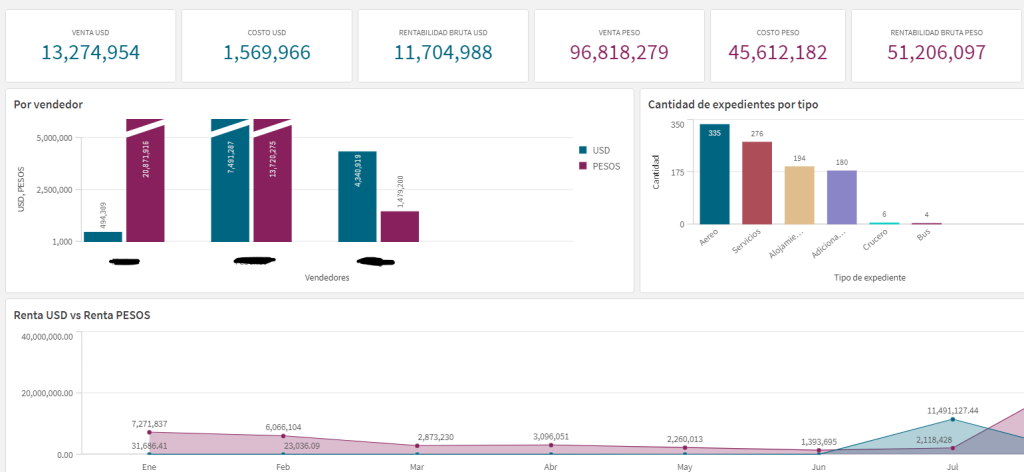Select the Abr data point 3,096,051
This screenshot has width=1024, height=472.
coord(551,445)
